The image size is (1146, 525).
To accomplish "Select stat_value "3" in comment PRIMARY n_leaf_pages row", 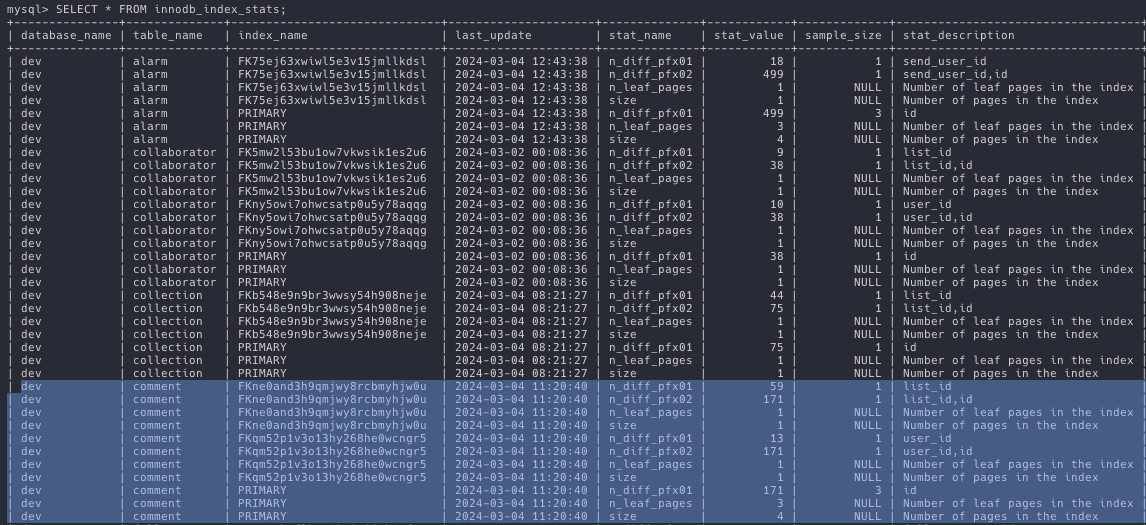I will (x=780, y=503).
